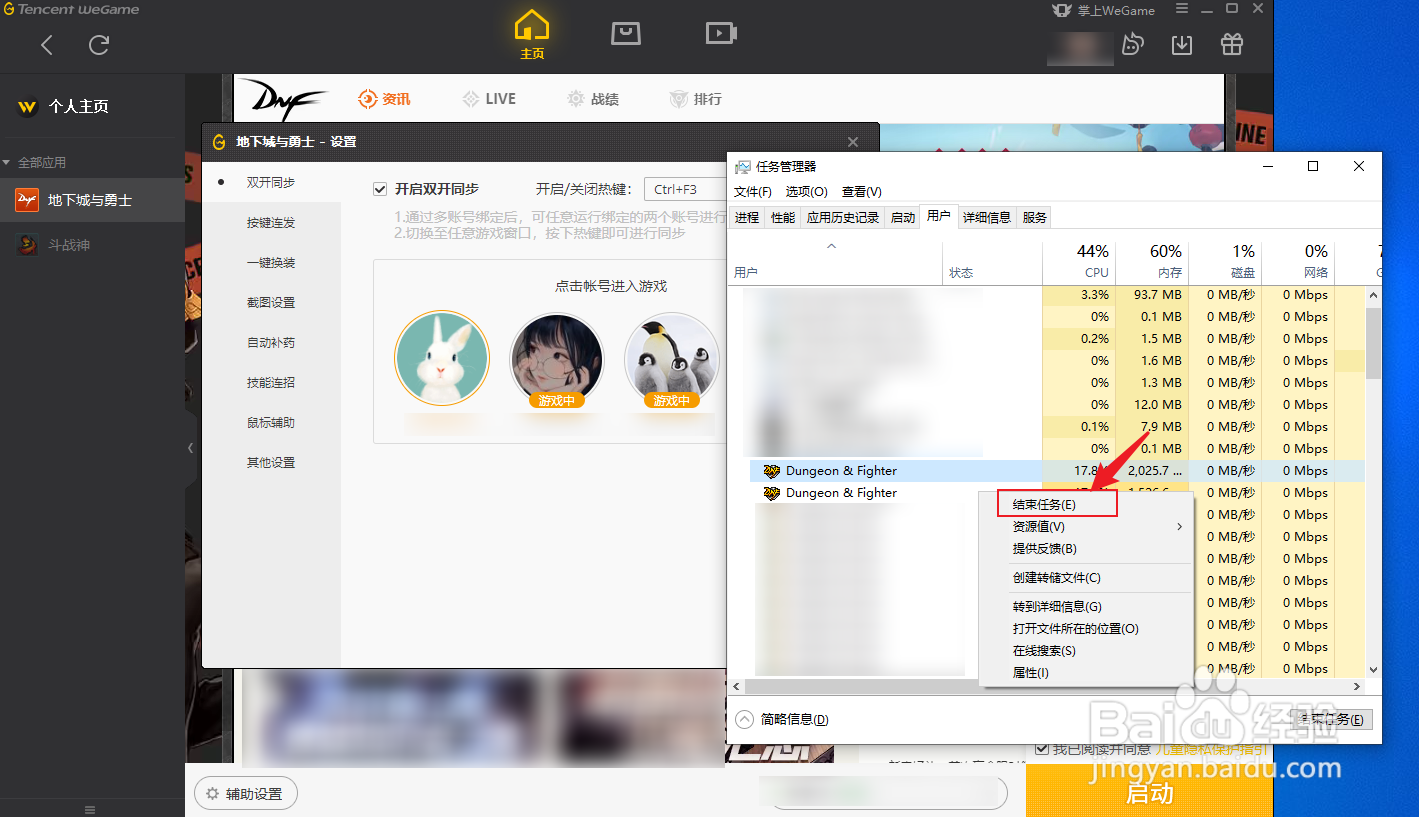The width and height of the screenshot is (1419, 817).
Task: Open WeGame title bar menu icon
Action: tap(1182, 9)
